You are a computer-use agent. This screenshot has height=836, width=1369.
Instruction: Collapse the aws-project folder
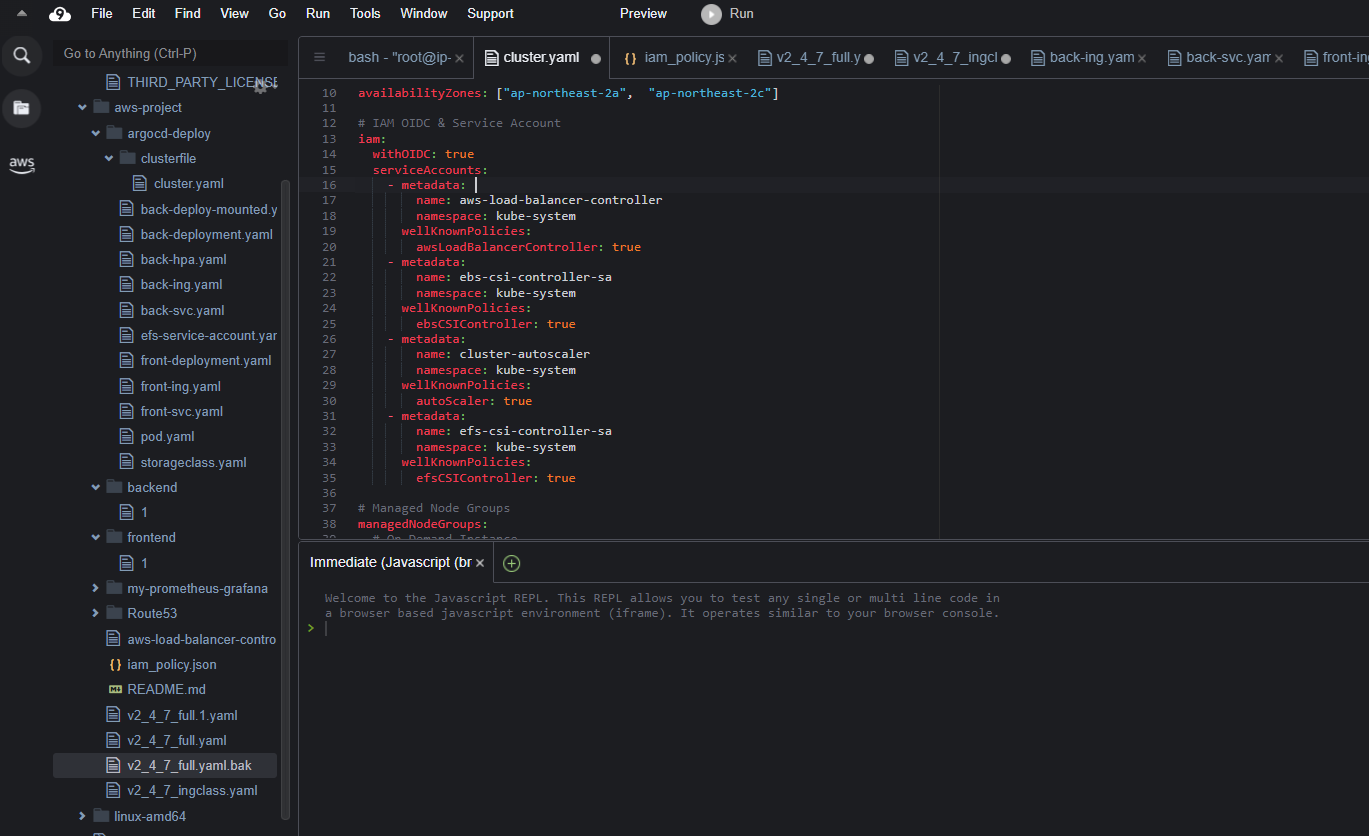click(x=83, y=107)
